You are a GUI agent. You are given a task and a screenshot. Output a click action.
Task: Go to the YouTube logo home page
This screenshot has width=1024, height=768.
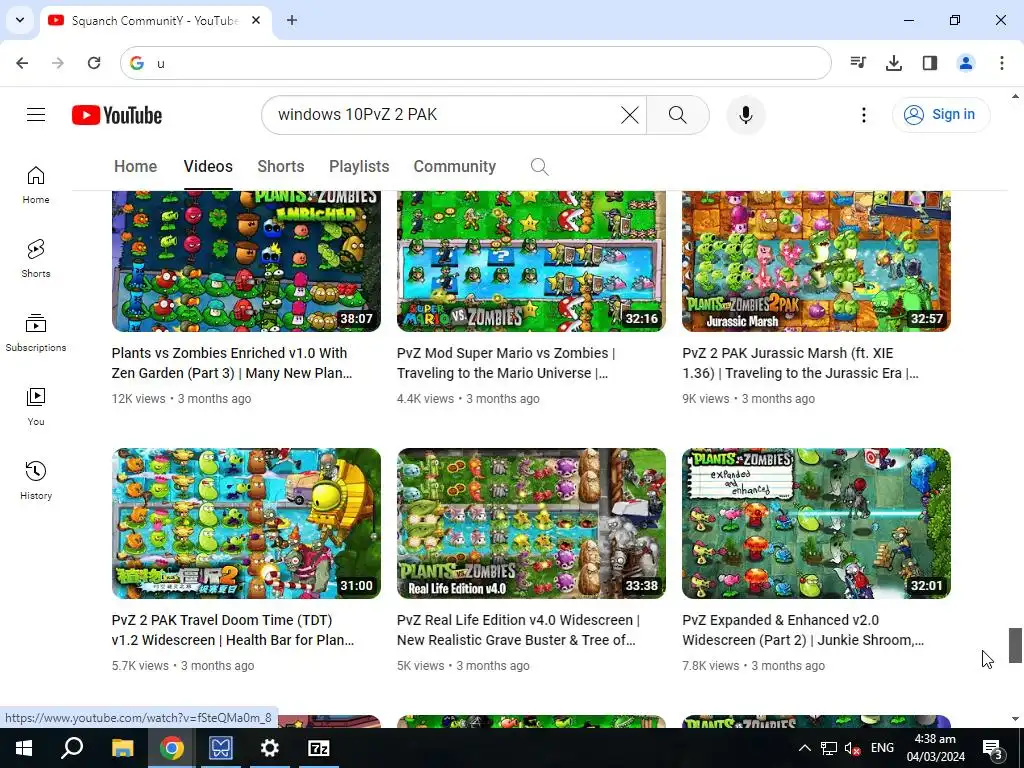117,115
